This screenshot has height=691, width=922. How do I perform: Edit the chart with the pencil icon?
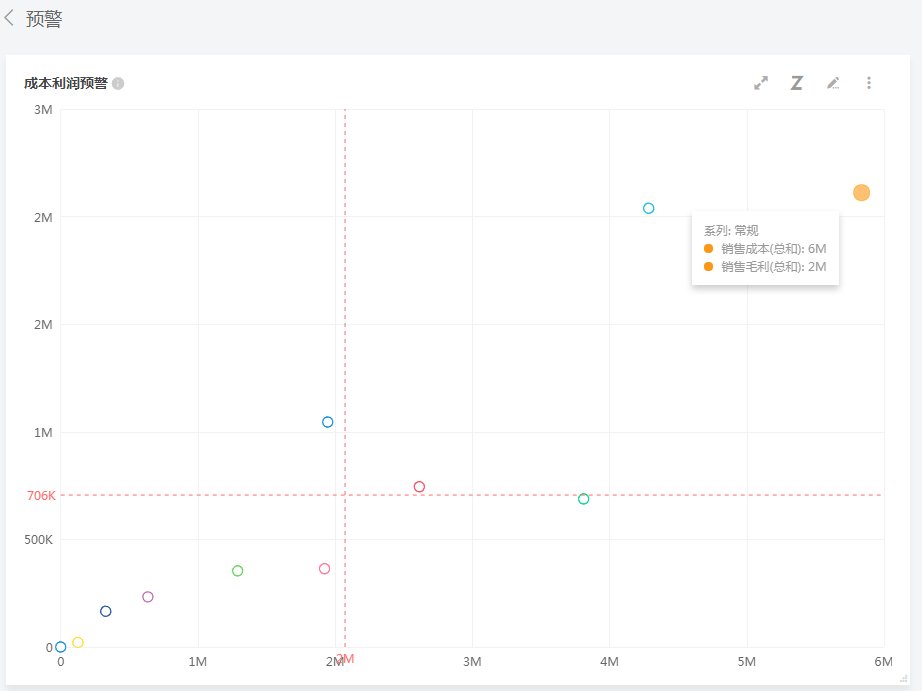coord(833,83)
